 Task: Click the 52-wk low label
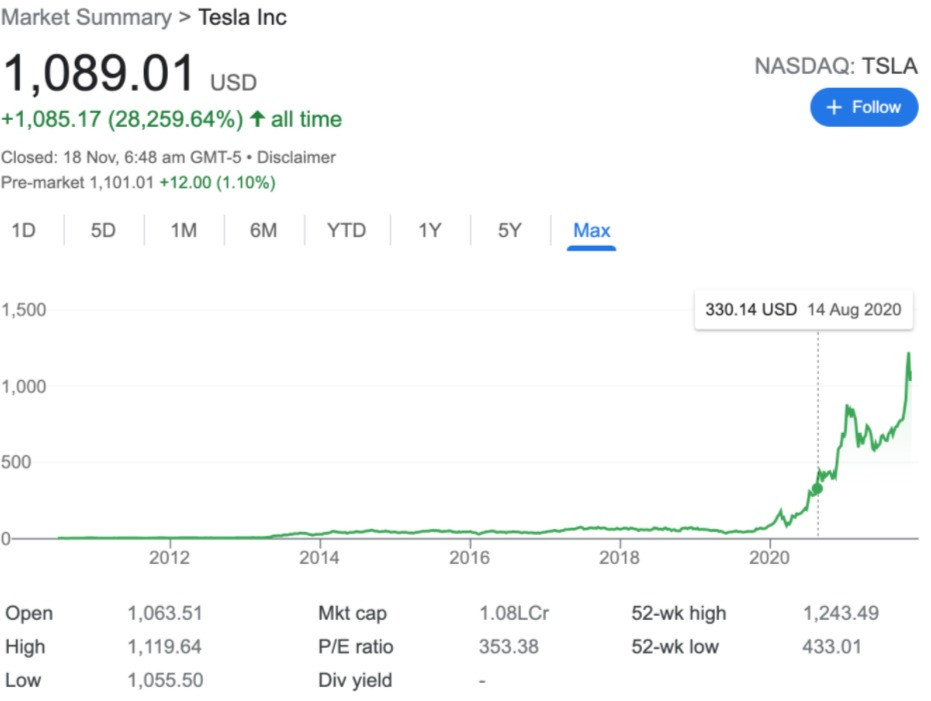[675, 646]
